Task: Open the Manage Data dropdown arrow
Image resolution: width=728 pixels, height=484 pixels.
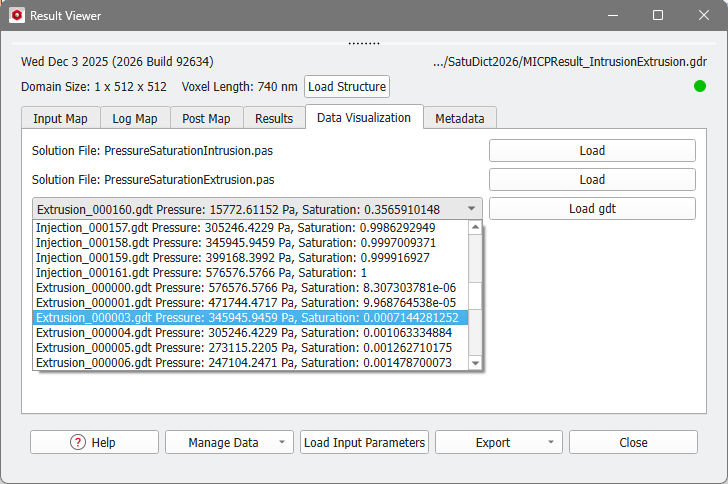Action: coord(282,442)
